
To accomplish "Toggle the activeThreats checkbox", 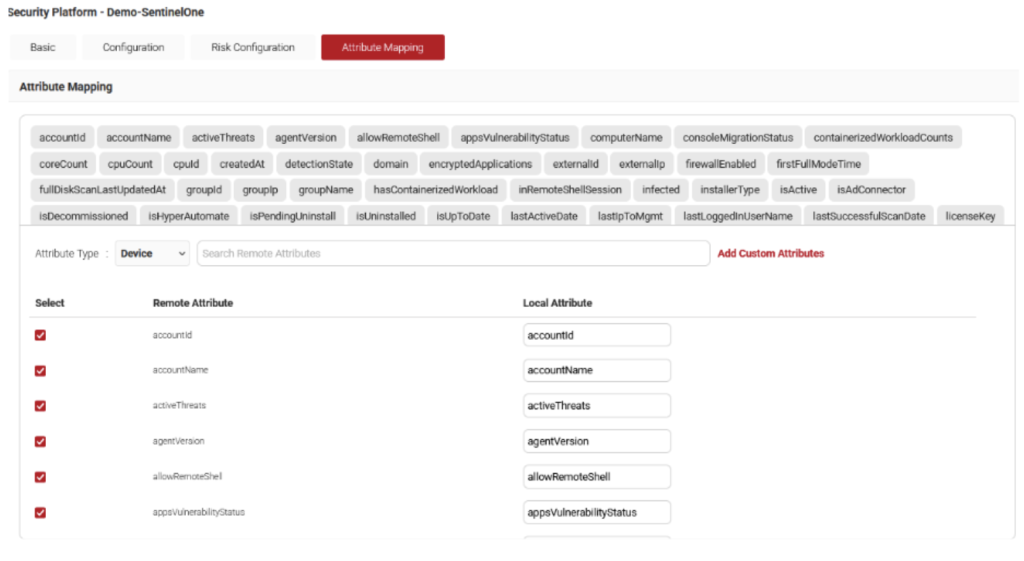I will 40,406.
